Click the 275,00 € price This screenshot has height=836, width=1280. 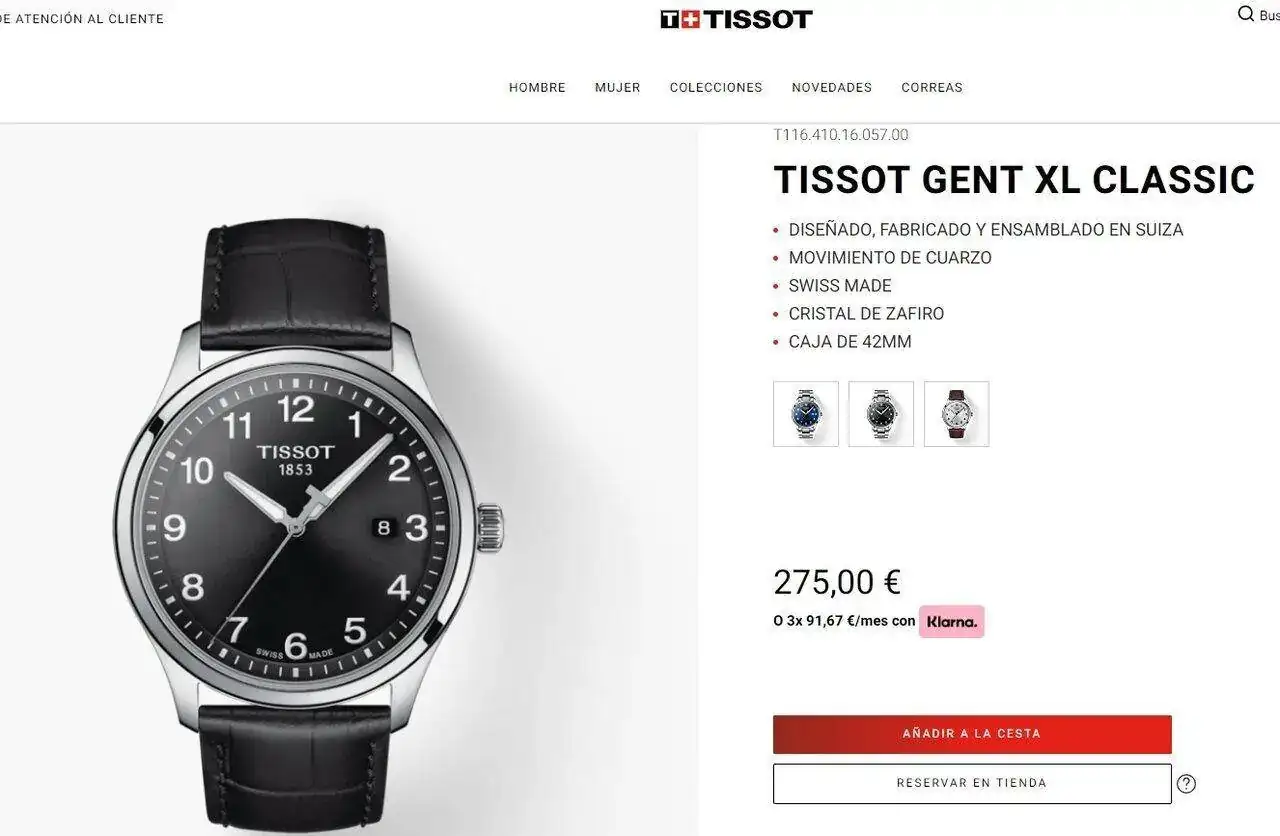coord(837,582)
